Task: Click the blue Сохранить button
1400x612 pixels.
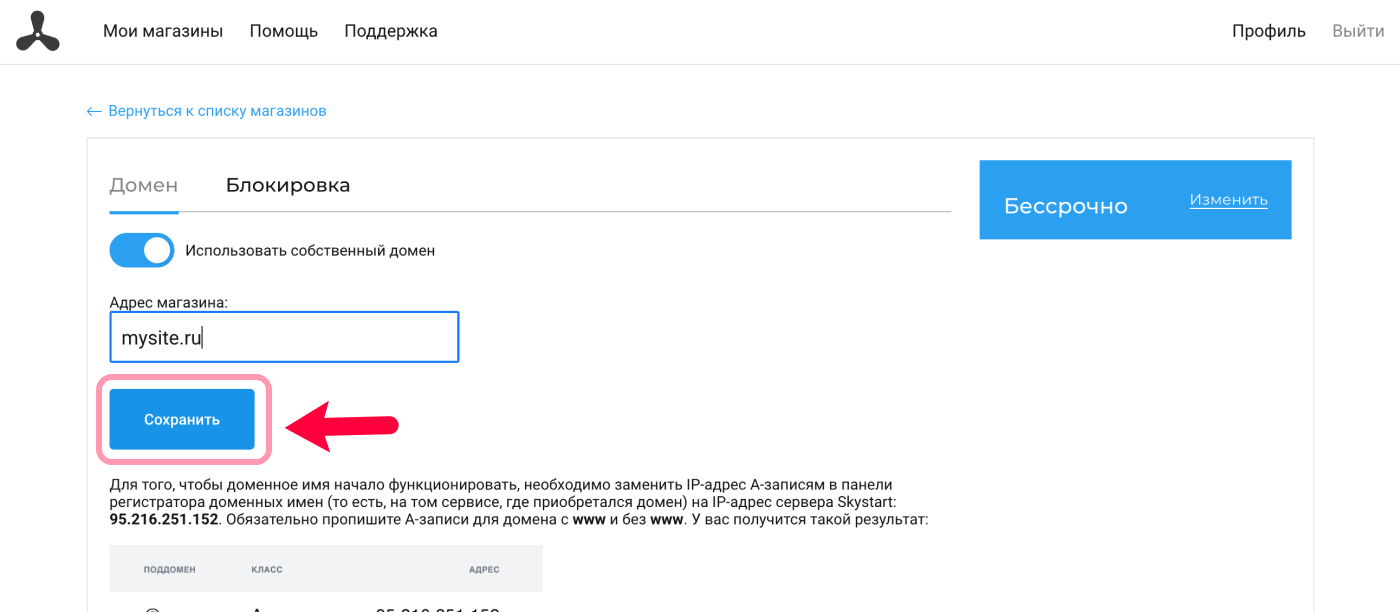Action: coord(182,420)
